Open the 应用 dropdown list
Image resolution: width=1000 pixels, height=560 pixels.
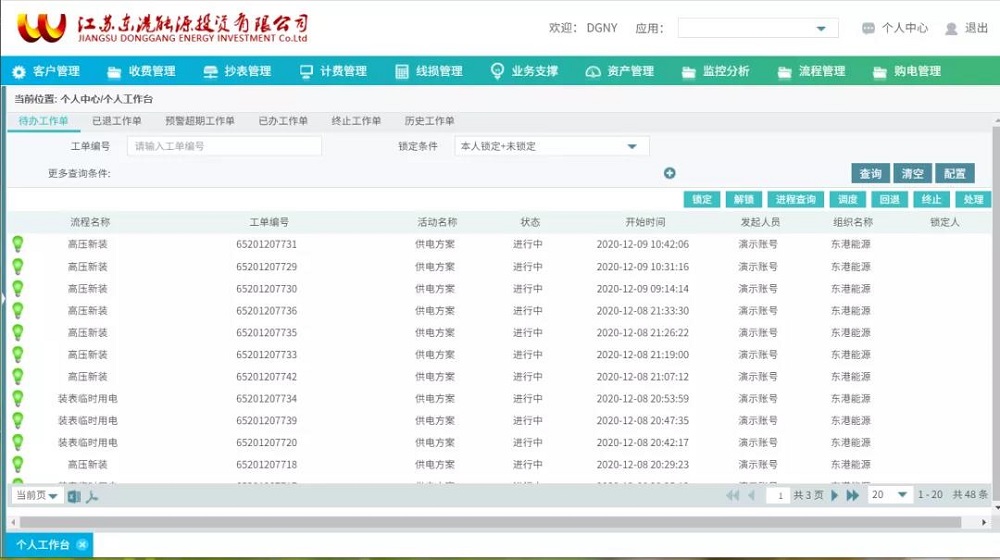821,29
